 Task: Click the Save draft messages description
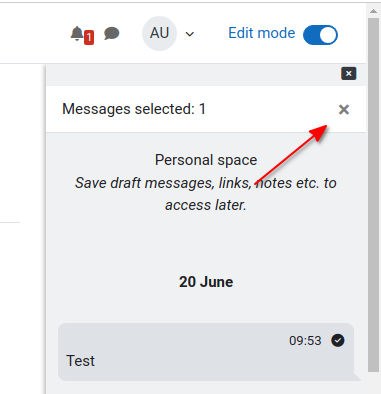point(206,194)
